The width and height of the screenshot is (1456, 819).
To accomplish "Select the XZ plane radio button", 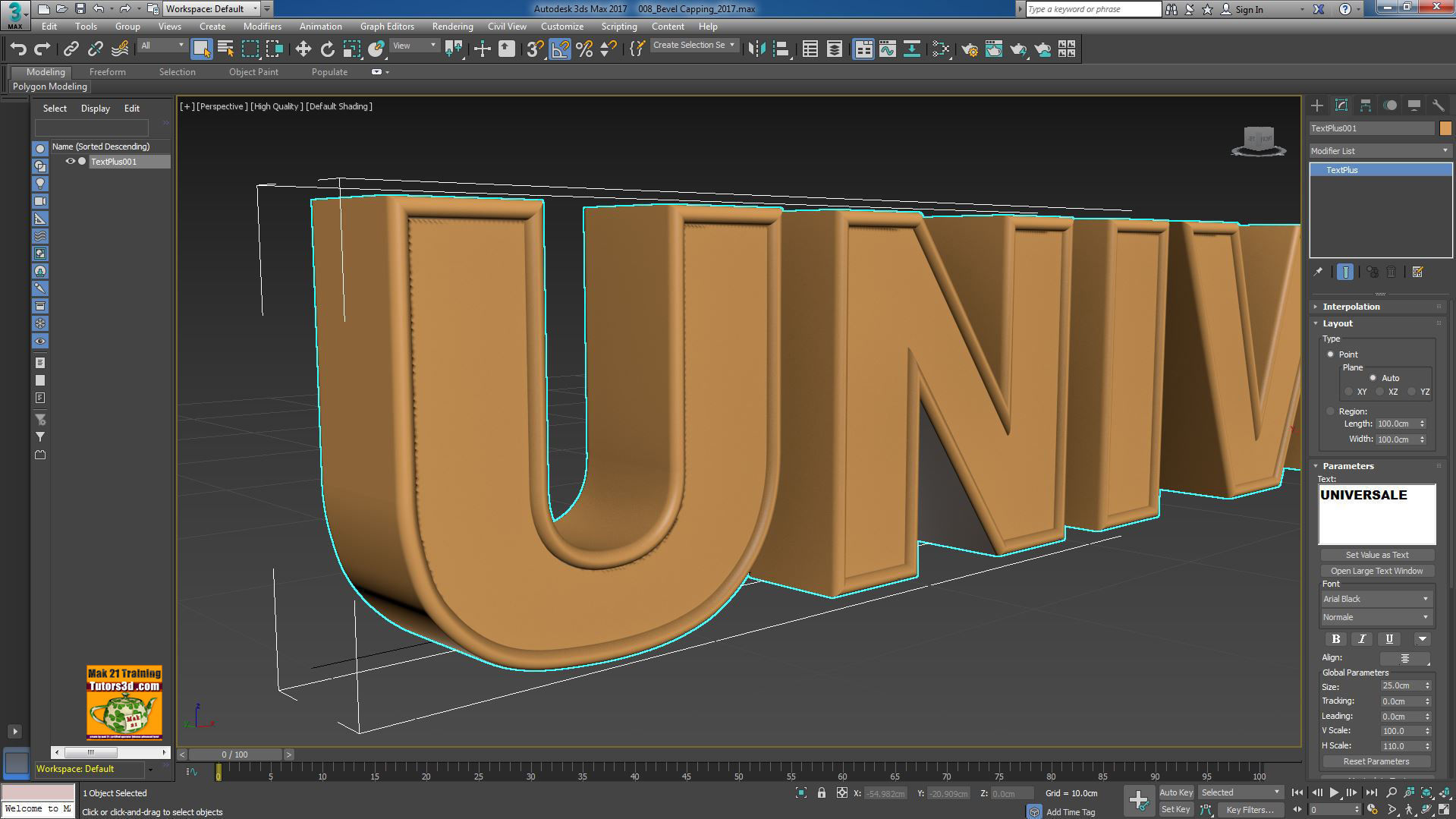I will [x=1380, y=392].
